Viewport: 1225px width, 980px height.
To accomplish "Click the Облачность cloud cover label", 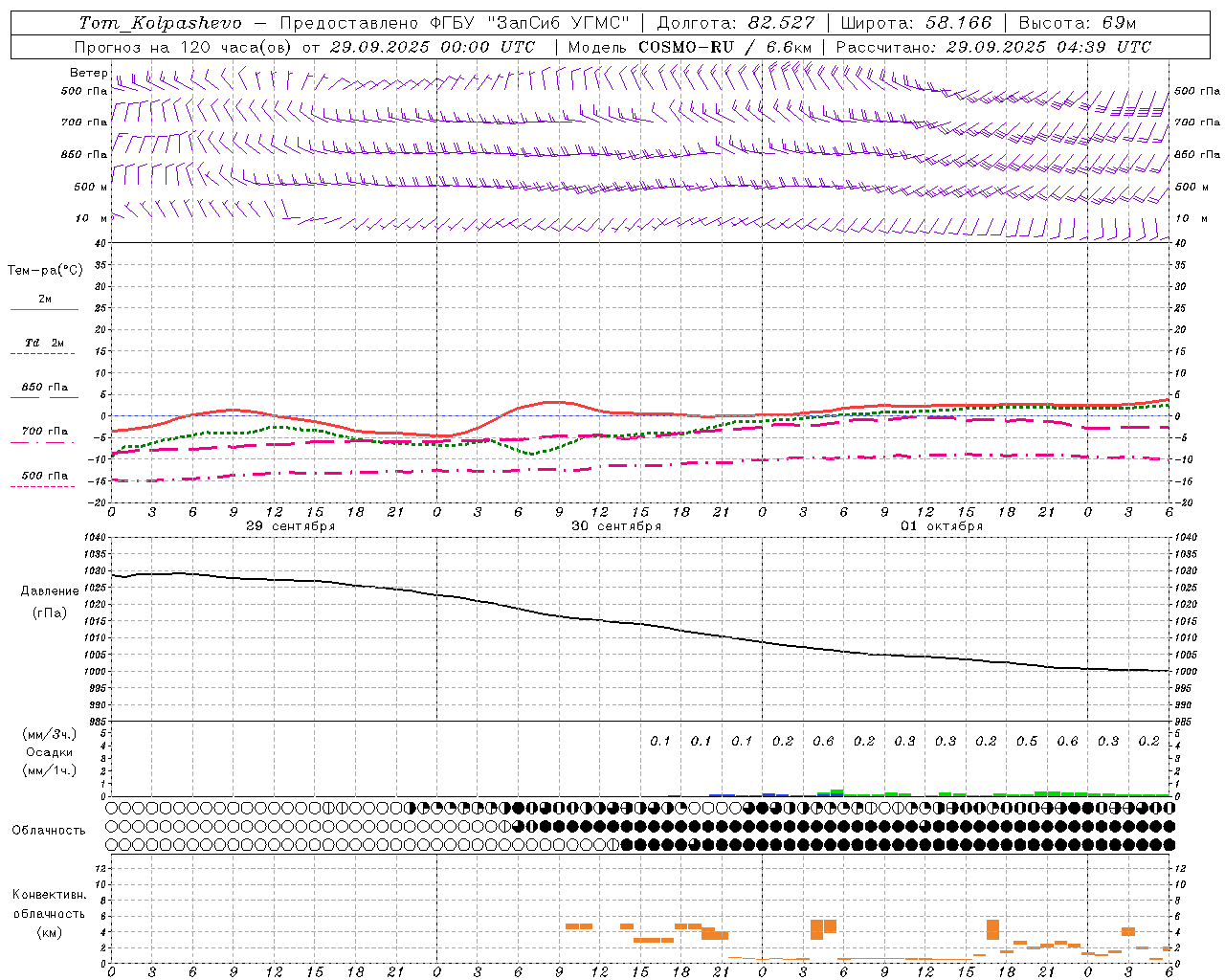I will pyautogui.click(x=49, y=830).
